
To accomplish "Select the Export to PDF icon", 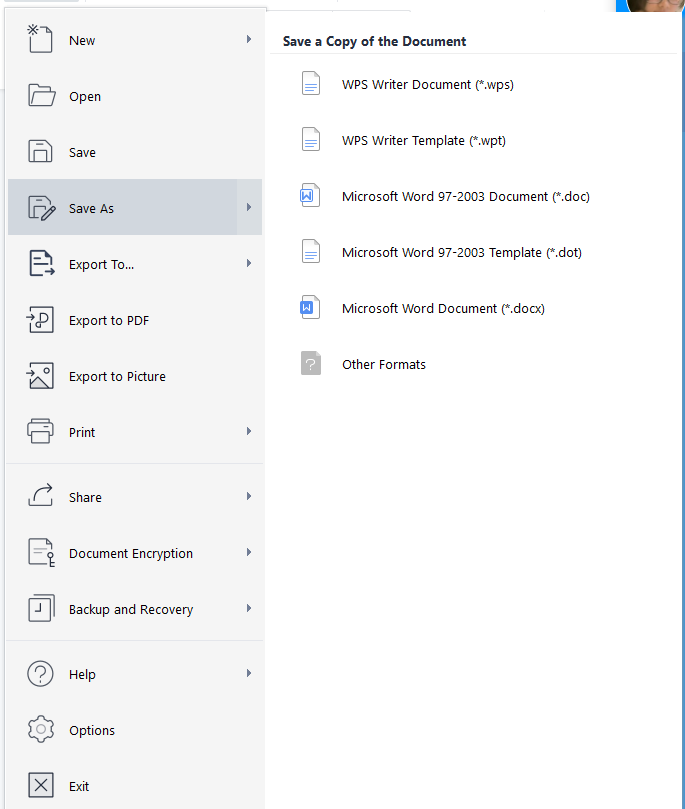I will tap(40, 320).
